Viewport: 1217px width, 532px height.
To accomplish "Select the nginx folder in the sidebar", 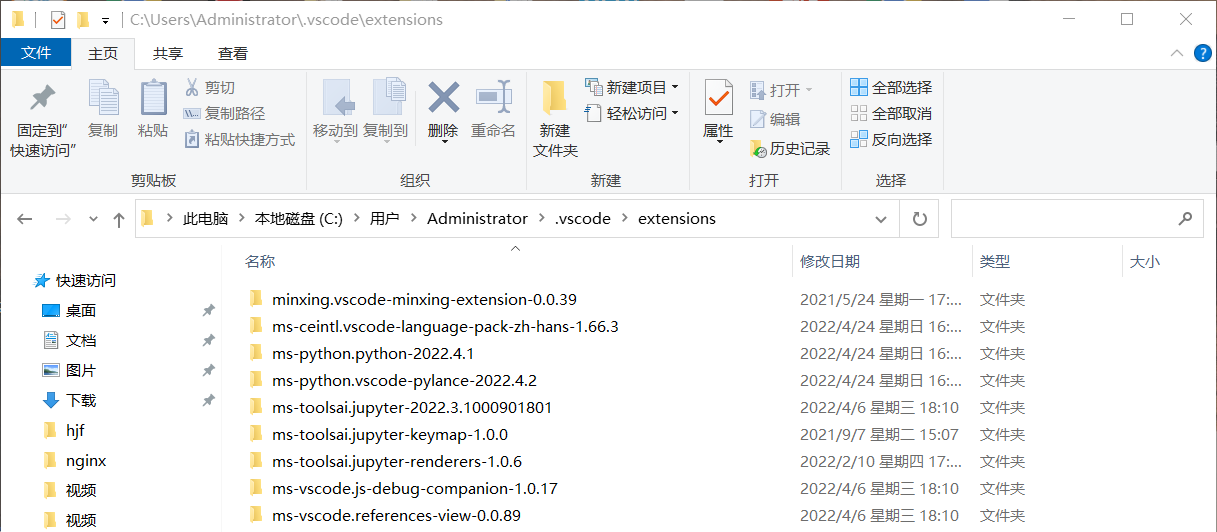I will point(74,461).
